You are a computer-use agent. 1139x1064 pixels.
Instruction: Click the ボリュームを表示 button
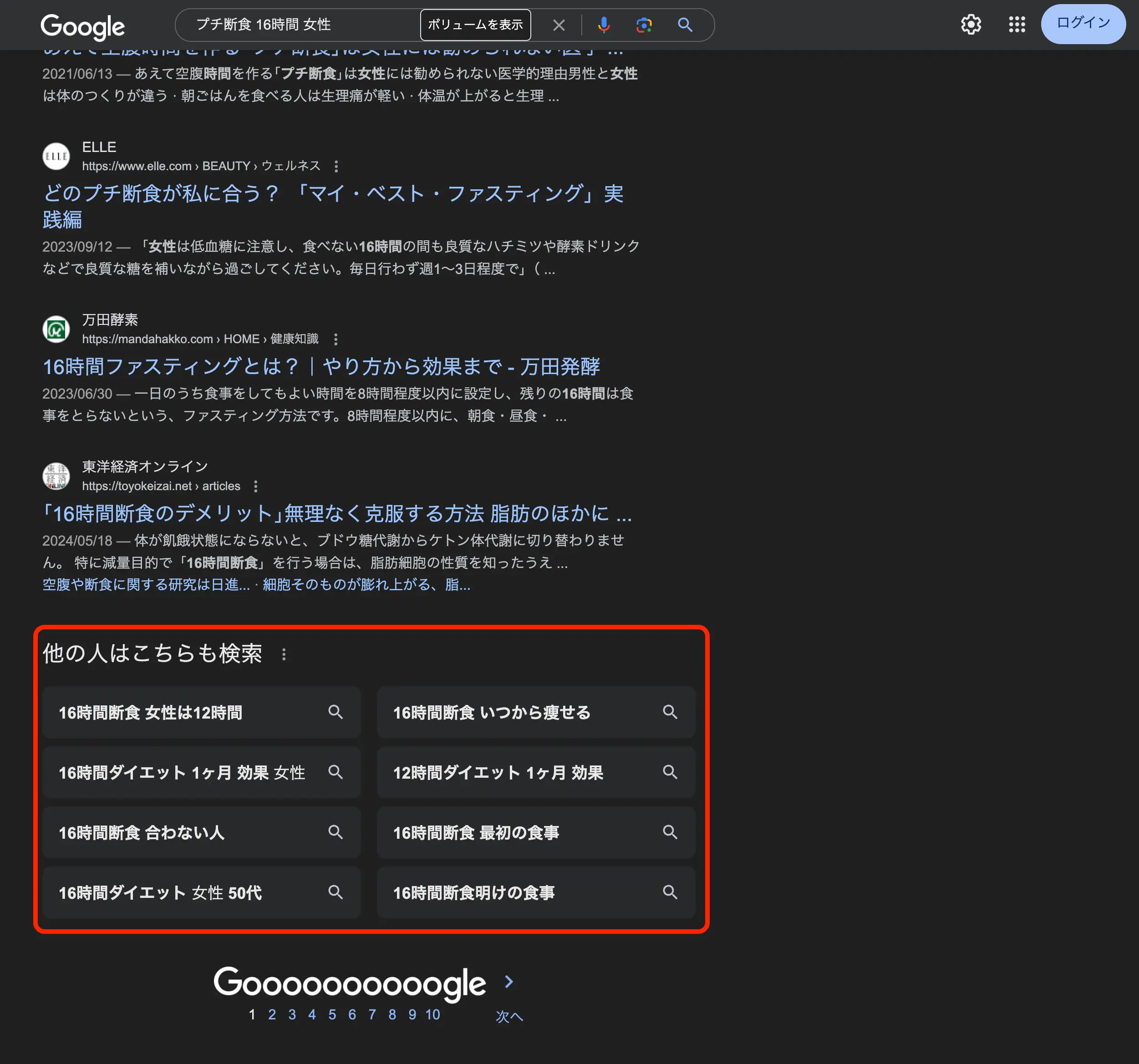point(475,25)
